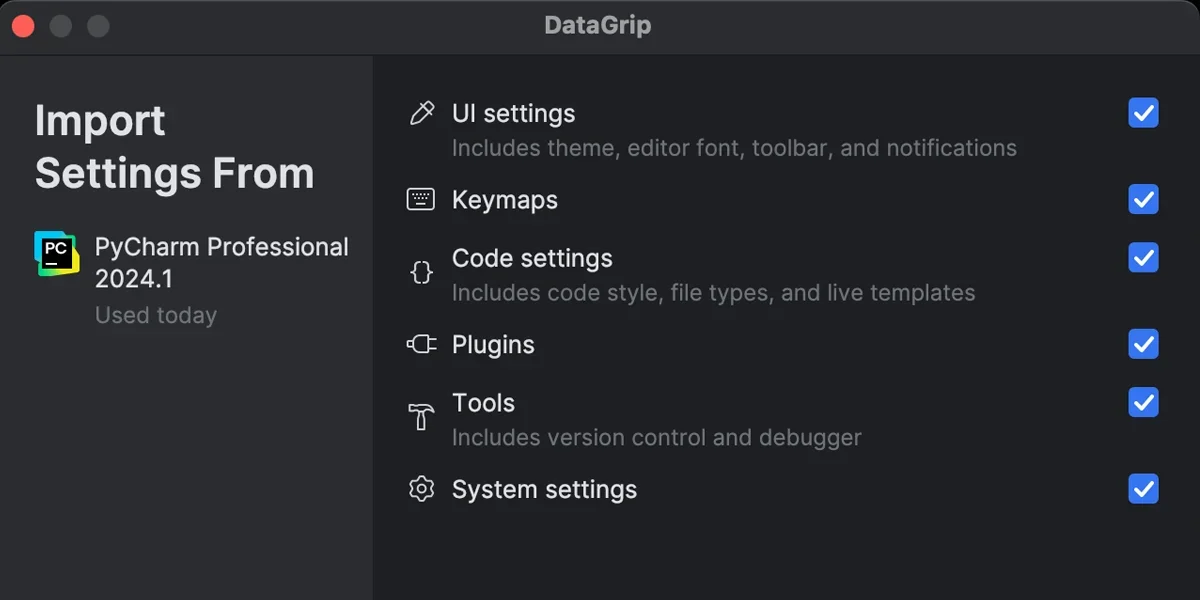Click the Plugins label
This screenshot has width=1200, height=600.
point(493,345)
